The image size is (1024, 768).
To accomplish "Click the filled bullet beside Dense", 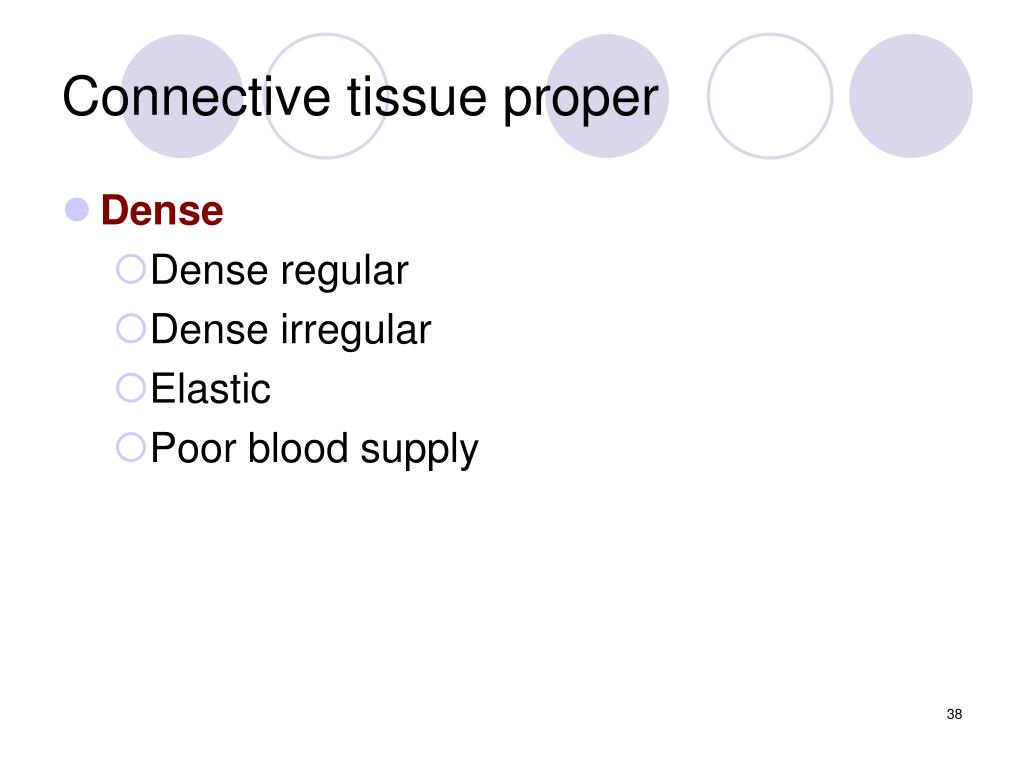I will (x=77, y=210).
